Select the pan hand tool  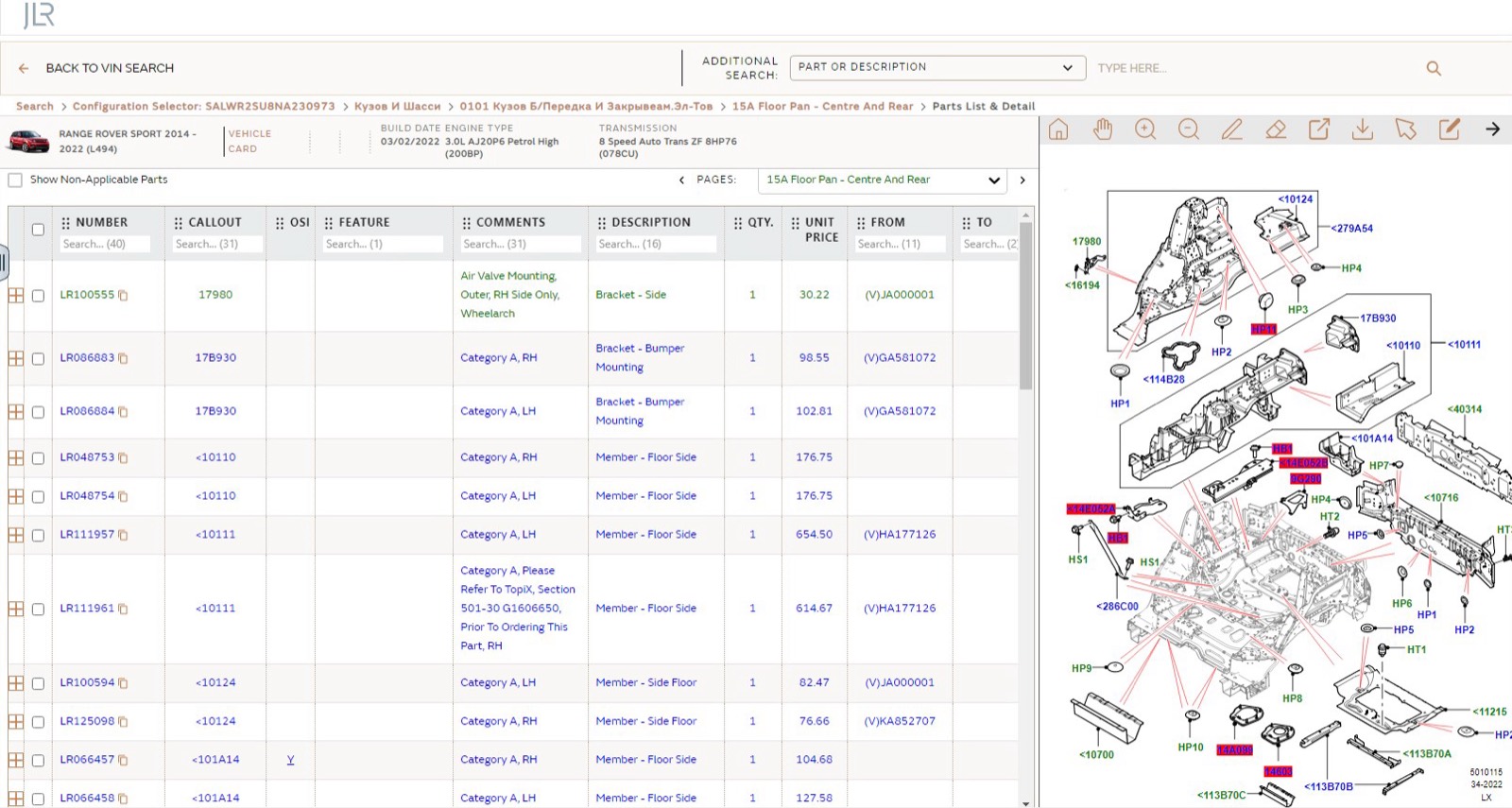click(x=1102, y=129)
